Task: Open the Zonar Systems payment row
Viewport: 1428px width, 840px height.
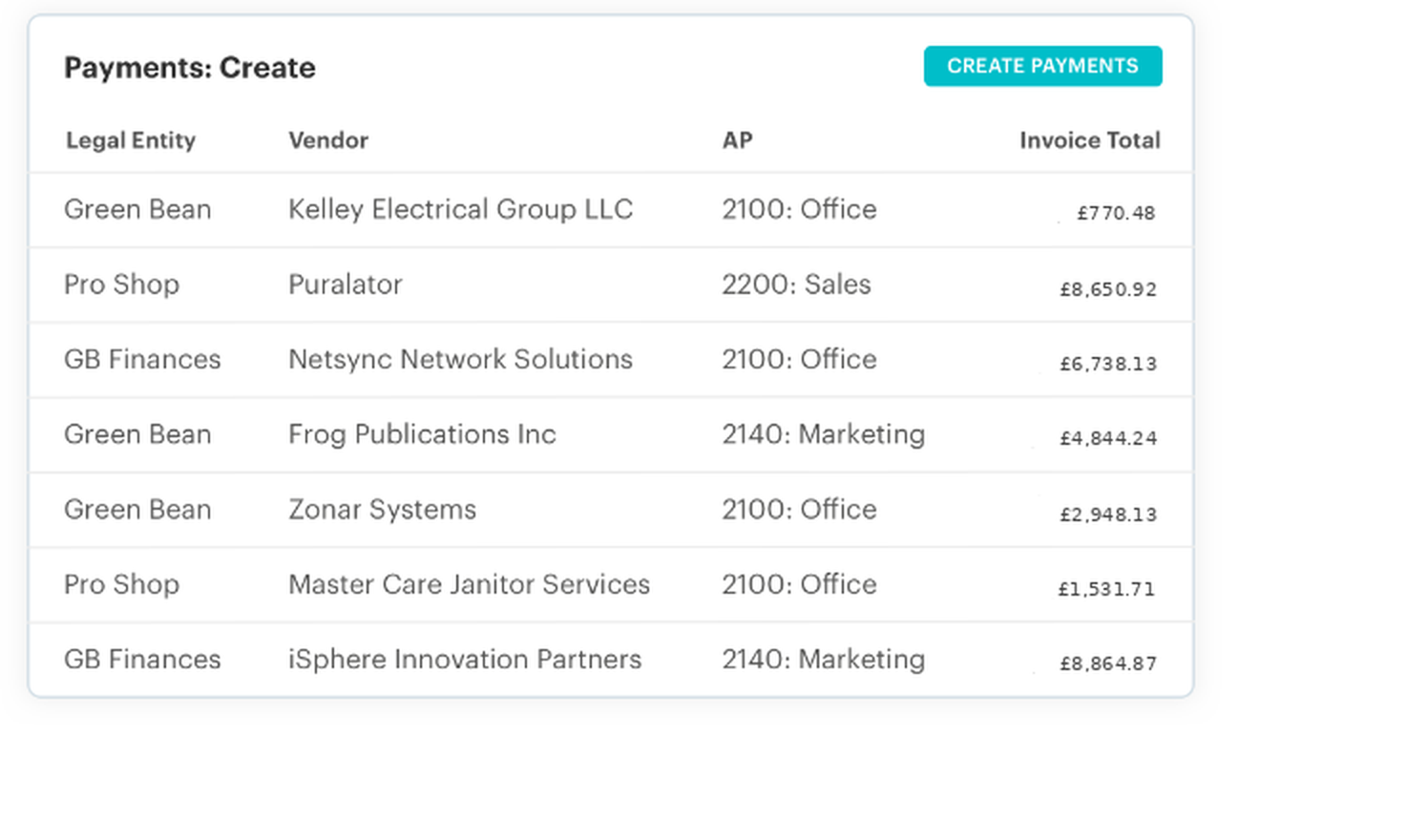Action: pos(611,510)
